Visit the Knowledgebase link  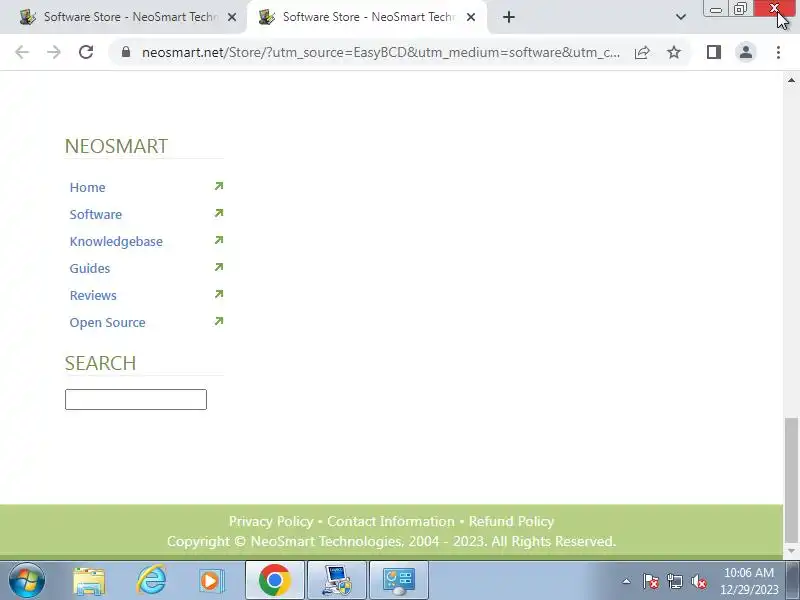pyautogui.click(x=116, y=241)
